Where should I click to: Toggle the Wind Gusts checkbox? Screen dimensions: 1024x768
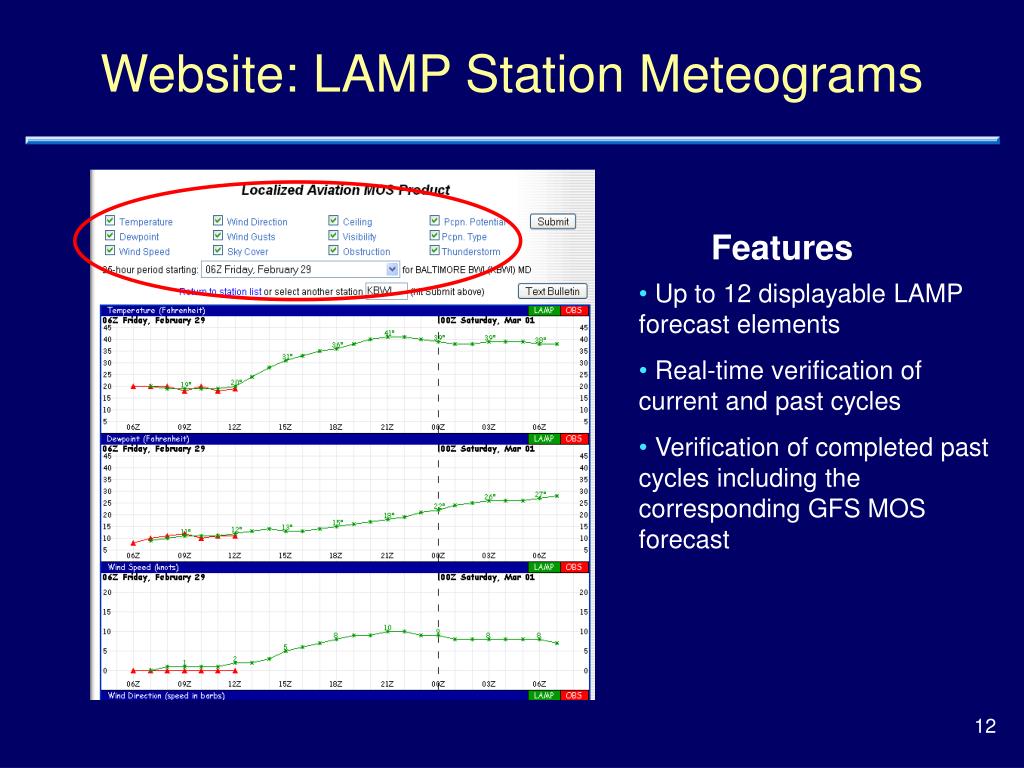click(x=218, y=236)
